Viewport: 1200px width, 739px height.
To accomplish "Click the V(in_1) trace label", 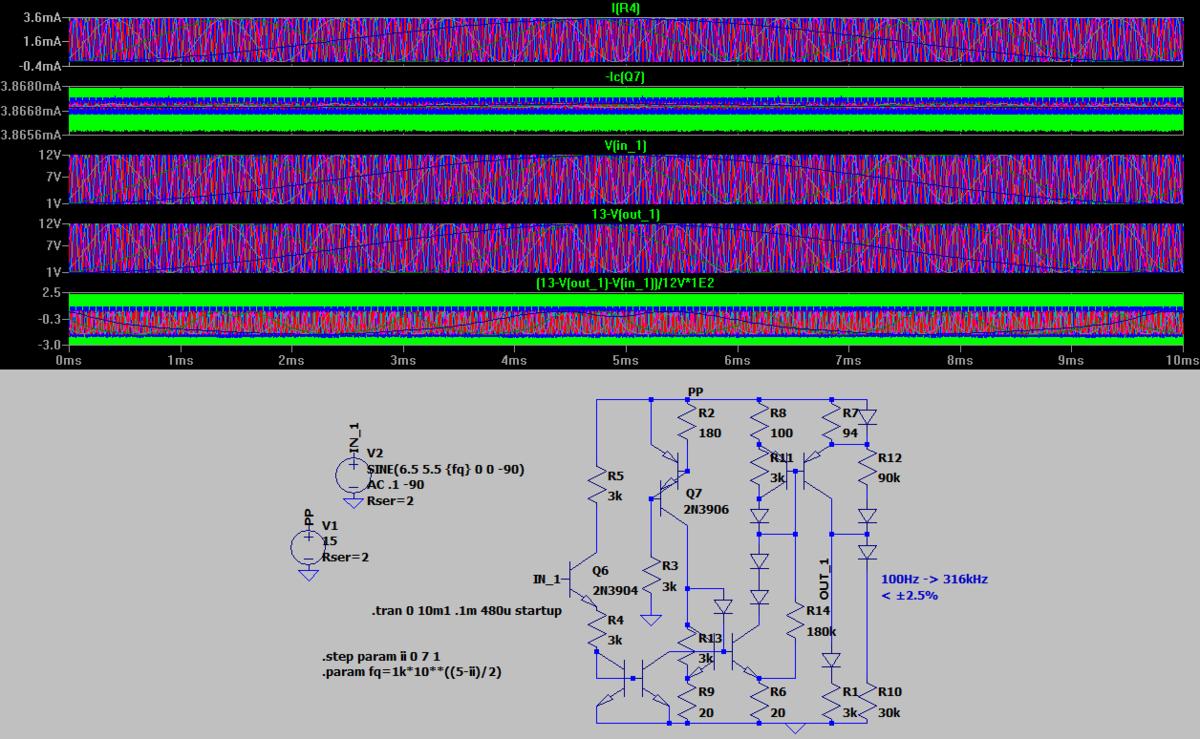I will 626,146.
